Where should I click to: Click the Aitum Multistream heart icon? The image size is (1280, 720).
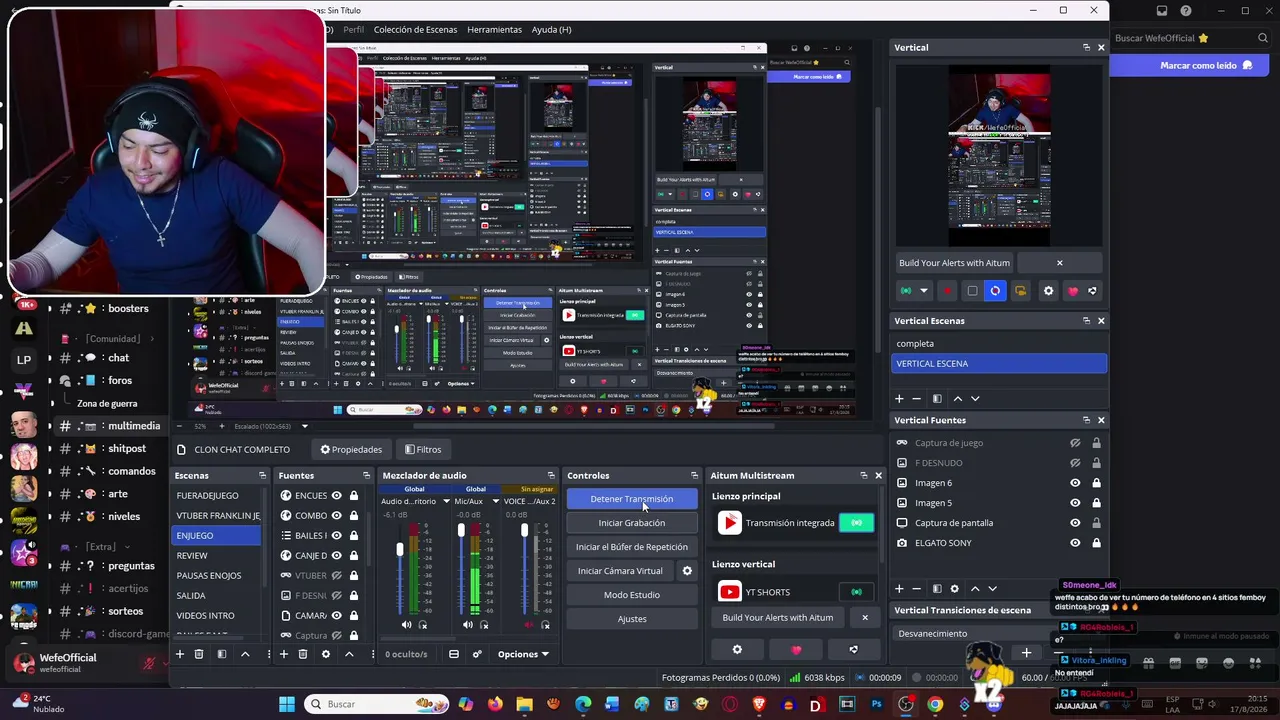[x=796, y=649]
